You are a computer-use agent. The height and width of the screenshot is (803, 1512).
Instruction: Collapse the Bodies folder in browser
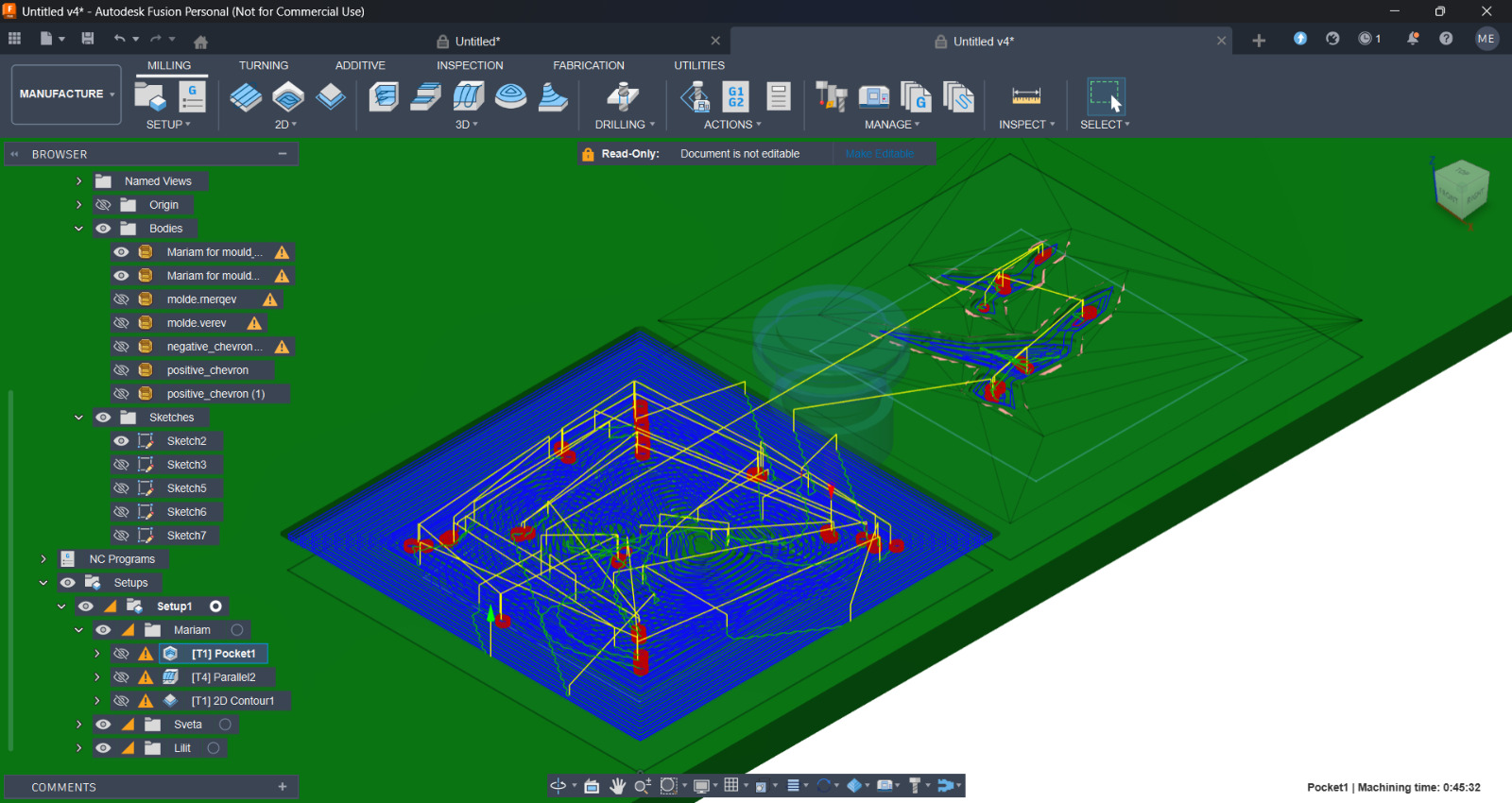[x=79, y=229]
